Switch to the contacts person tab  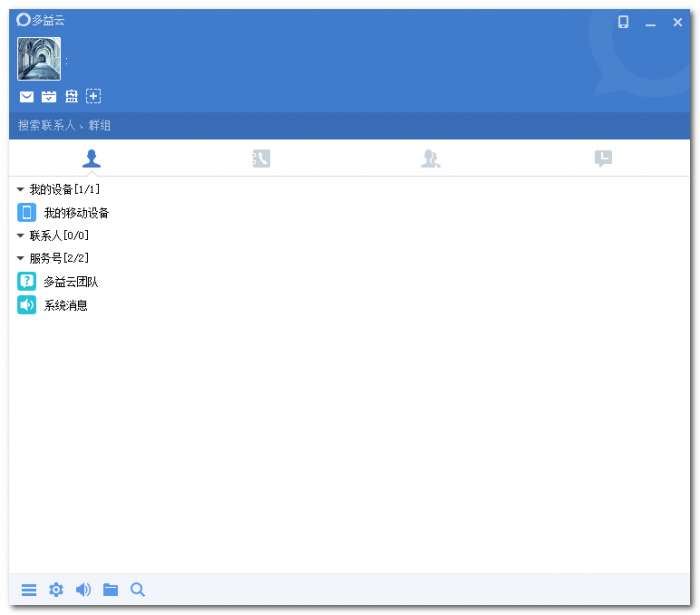tap(92, 158)
